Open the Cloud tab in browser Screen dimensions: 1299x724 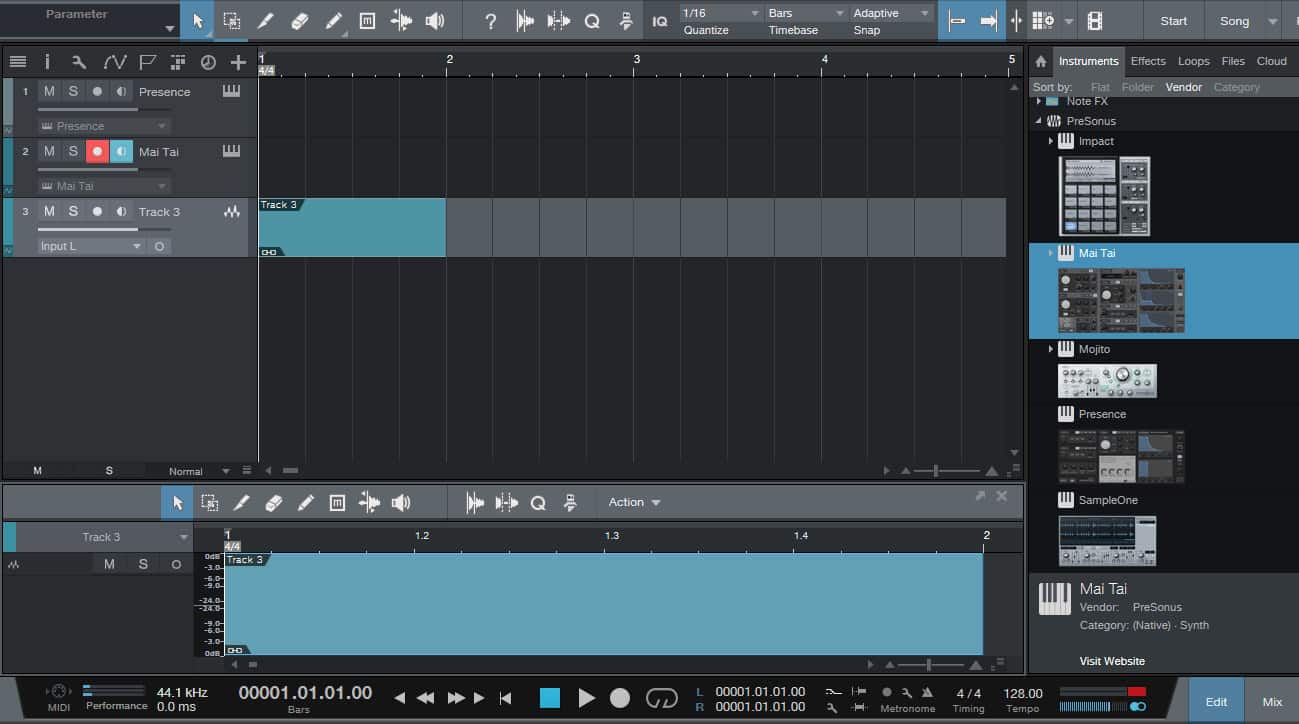(x=1271, y=61)
